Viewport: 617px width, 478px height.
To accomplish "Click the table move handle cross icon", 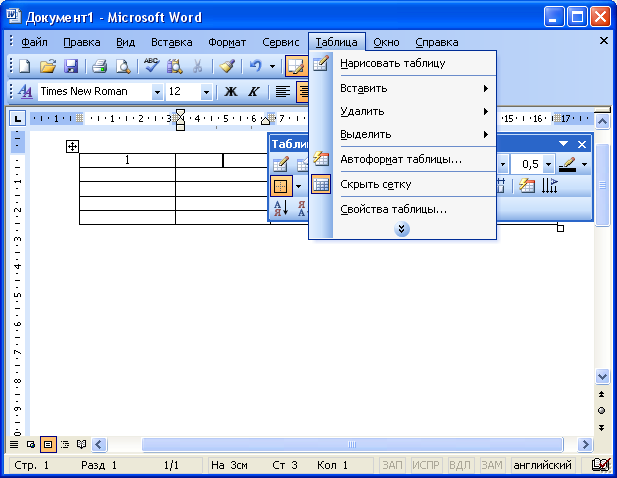I will (x=72, y=147).
